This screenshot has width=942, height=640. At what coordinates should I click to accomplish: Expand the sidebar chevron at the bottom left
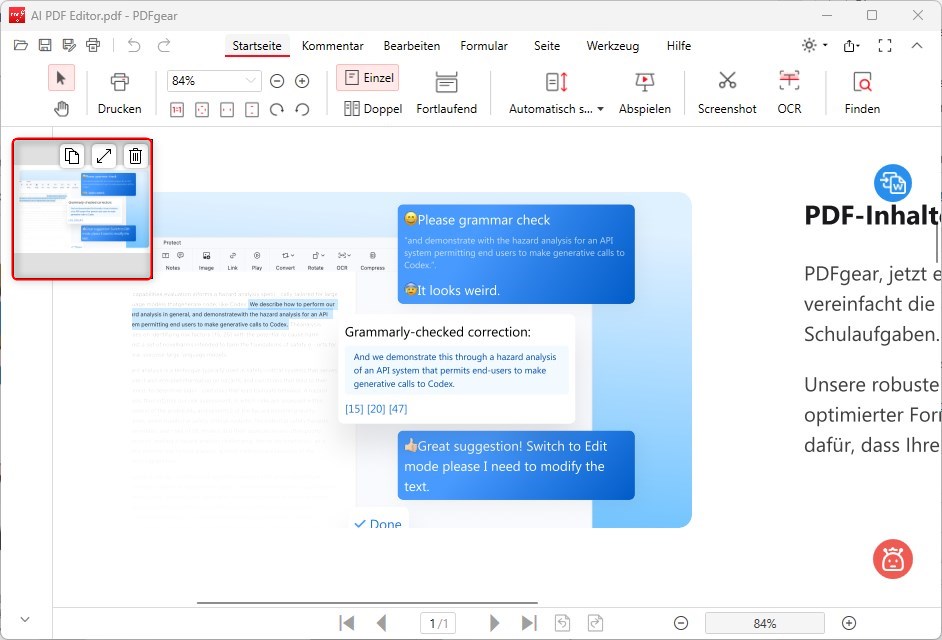pyautogui.click(x=25, y=620)
